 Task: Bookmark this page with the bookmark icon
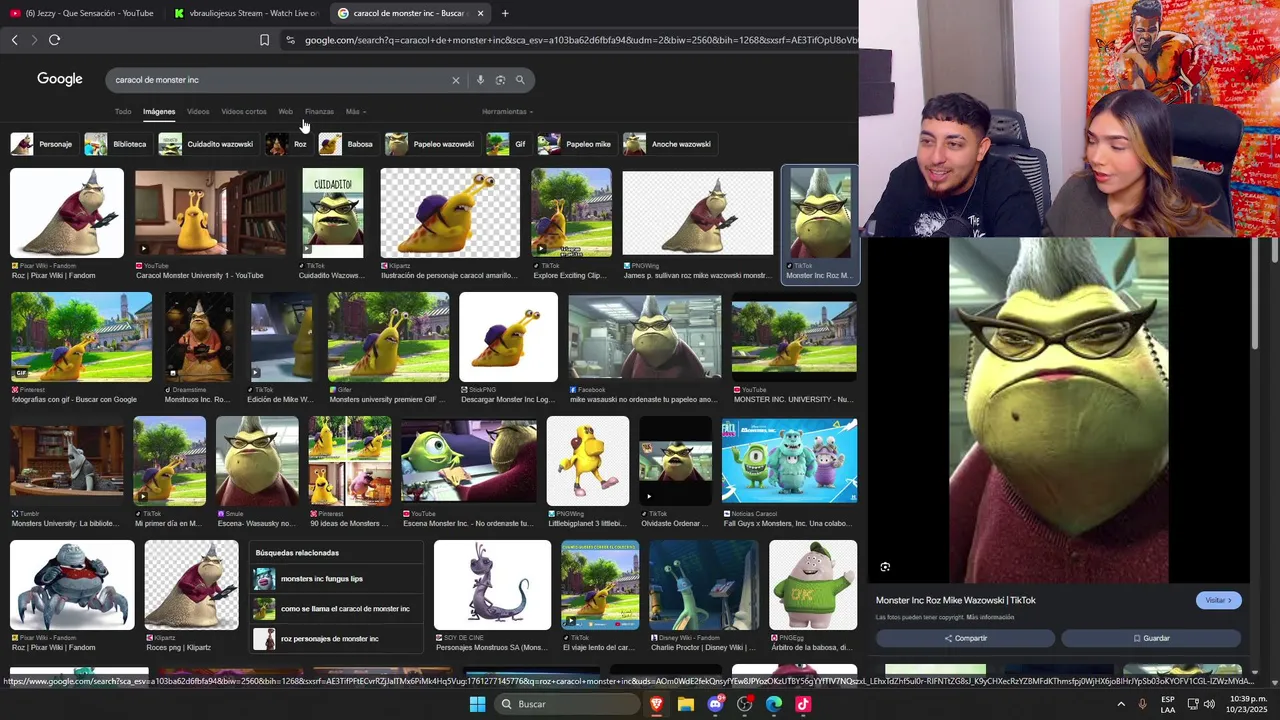264,40
